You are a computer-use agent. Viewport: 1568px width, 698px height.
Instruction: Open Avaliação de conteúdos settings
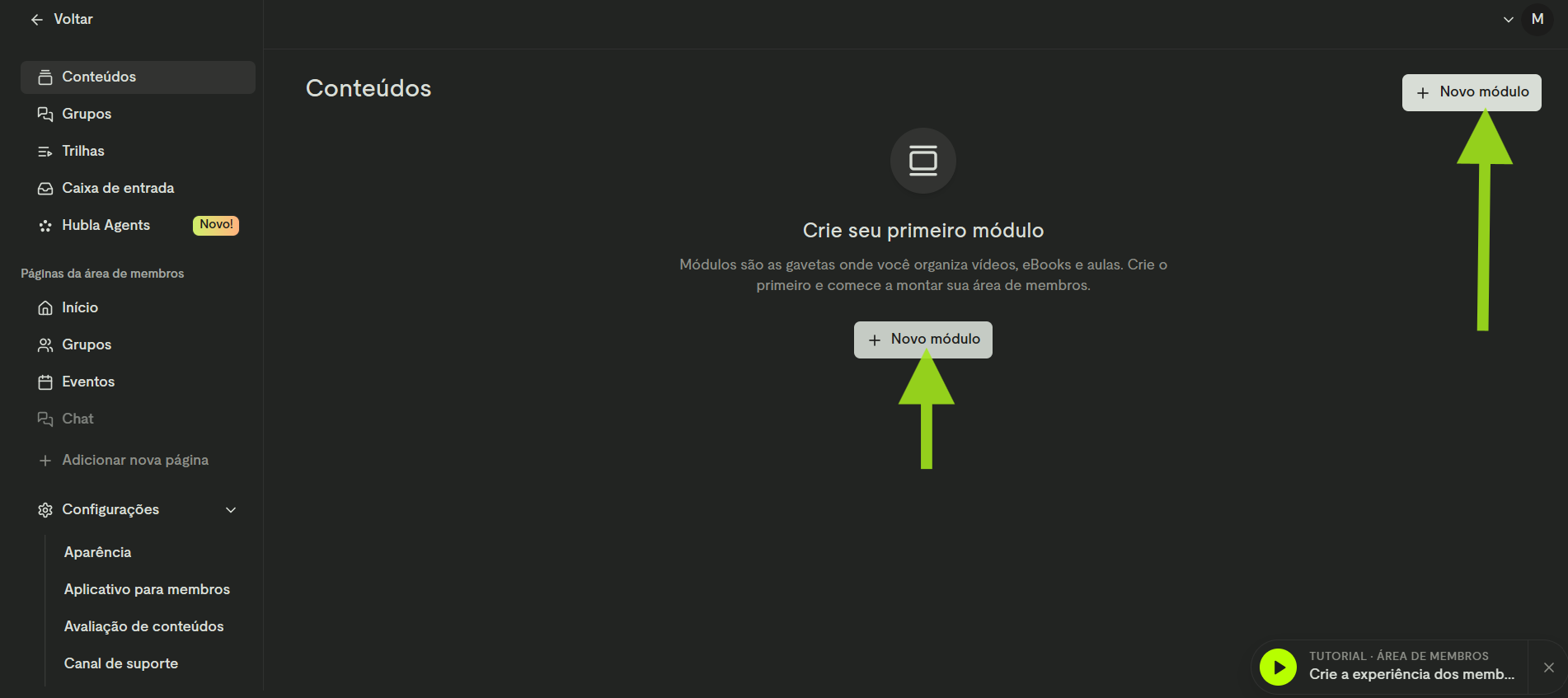point(143,626)
